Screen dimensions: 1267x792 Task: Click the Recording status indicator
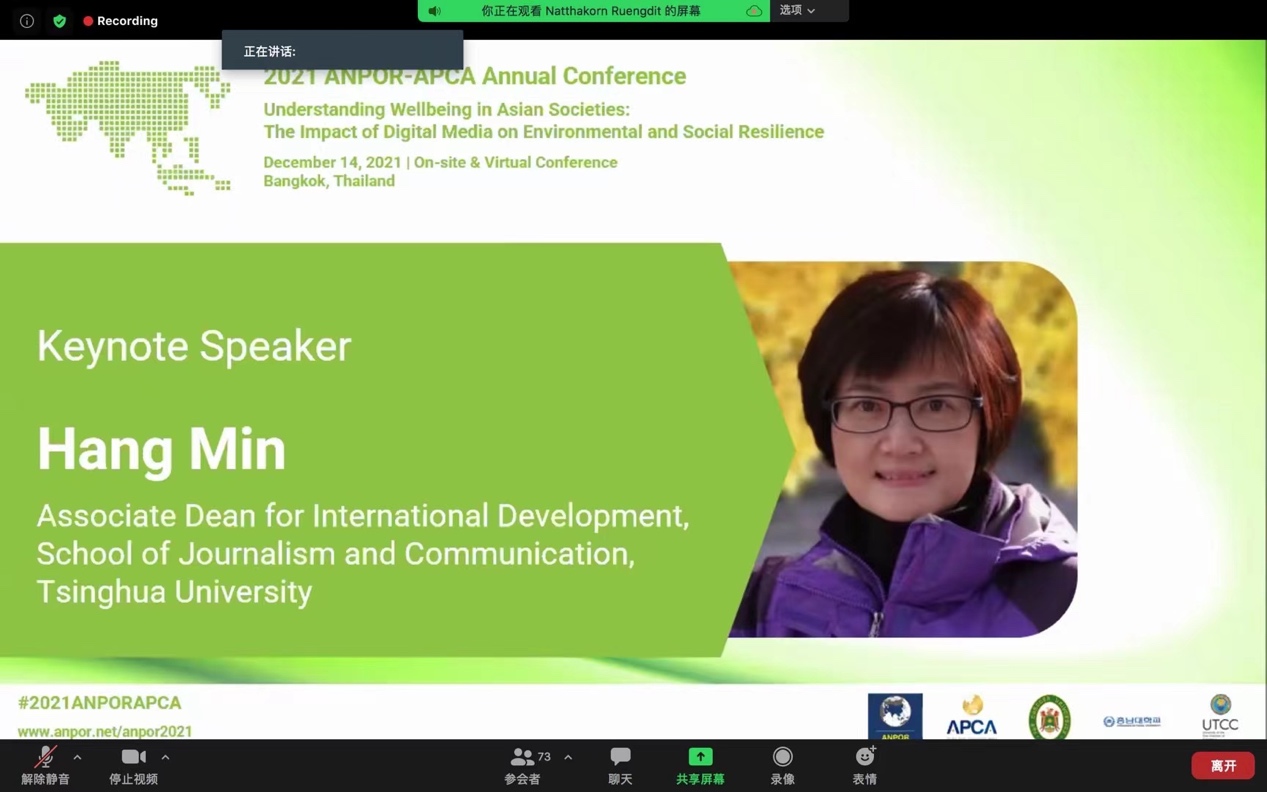(x=121, y=21)
